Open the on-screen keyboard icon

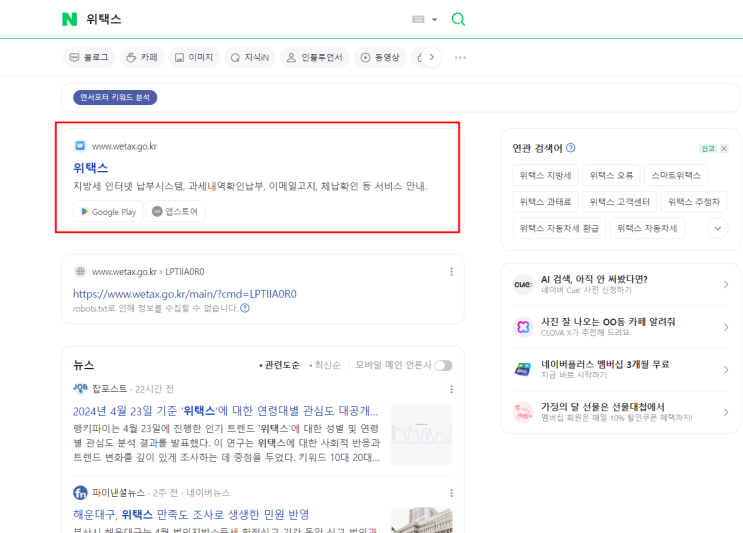point(418,19)
